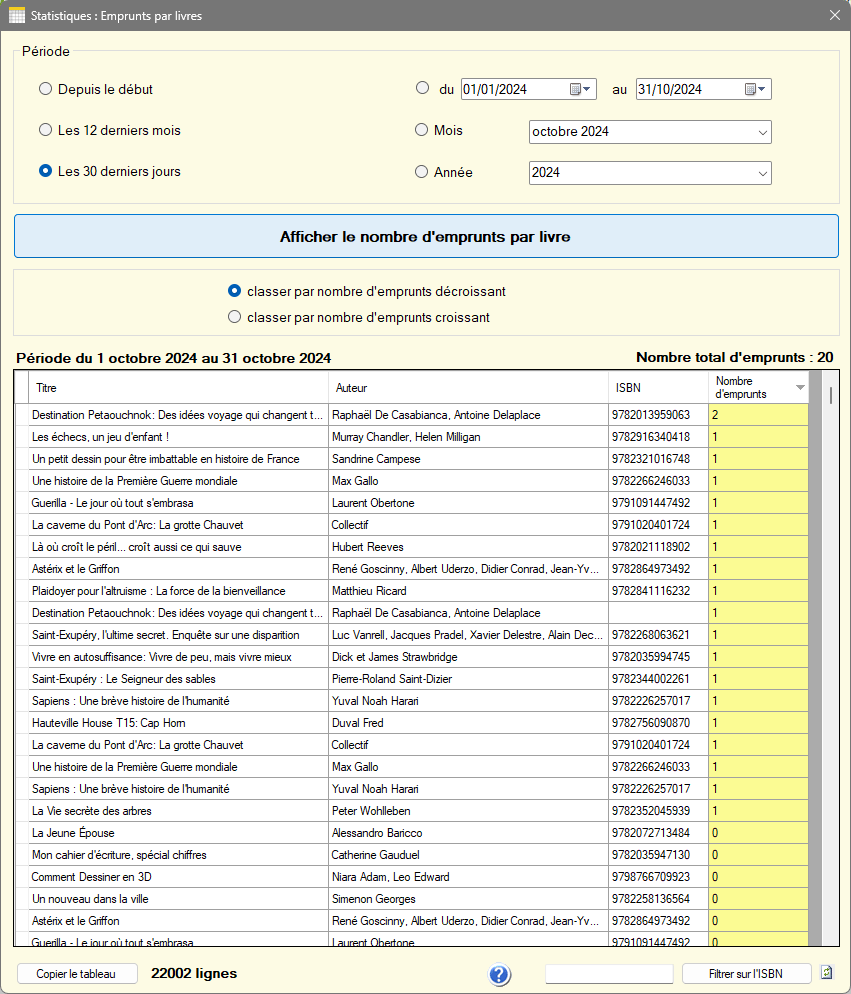851x994 pixels.
Task: Open the calendar picker for the 01/01/2024 date
Action: pyautogui.click(x=580, y=89)
